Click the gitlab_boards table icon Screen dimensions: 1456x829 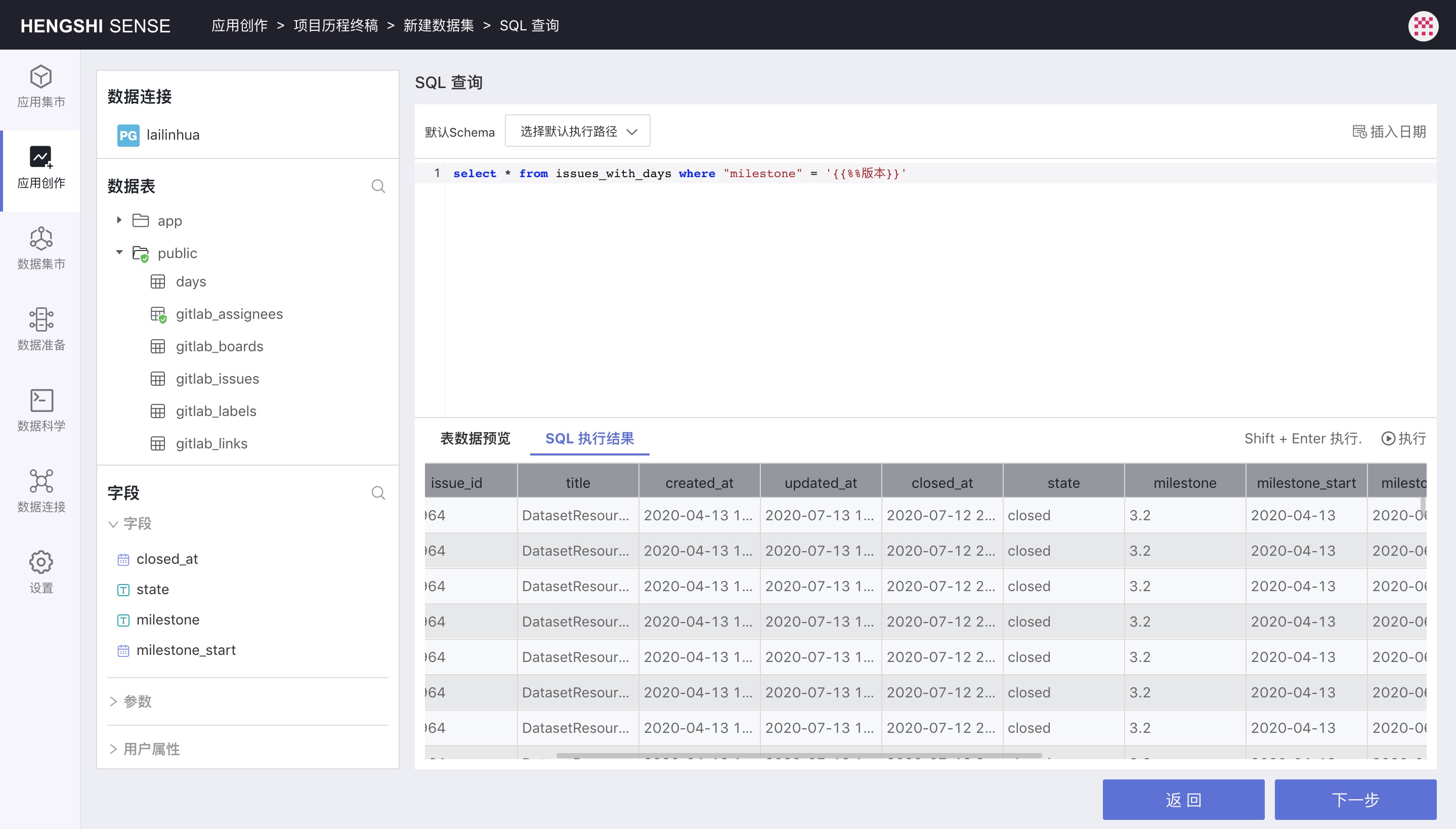(x=158, y=347)
